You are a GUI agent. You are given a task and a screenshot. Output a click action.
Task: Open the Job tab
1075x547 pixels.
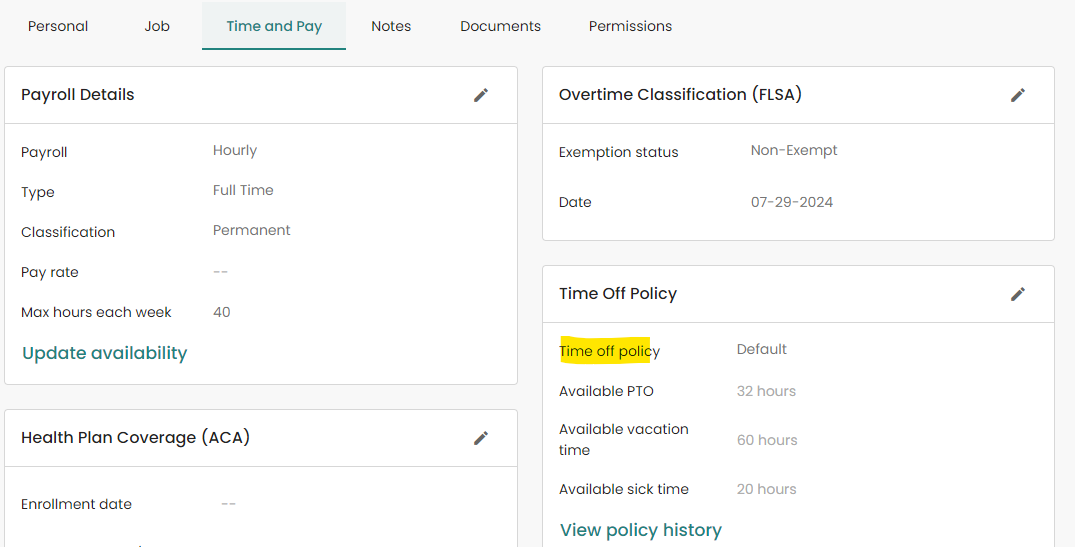pyautogui.click(x=157, y=26)
